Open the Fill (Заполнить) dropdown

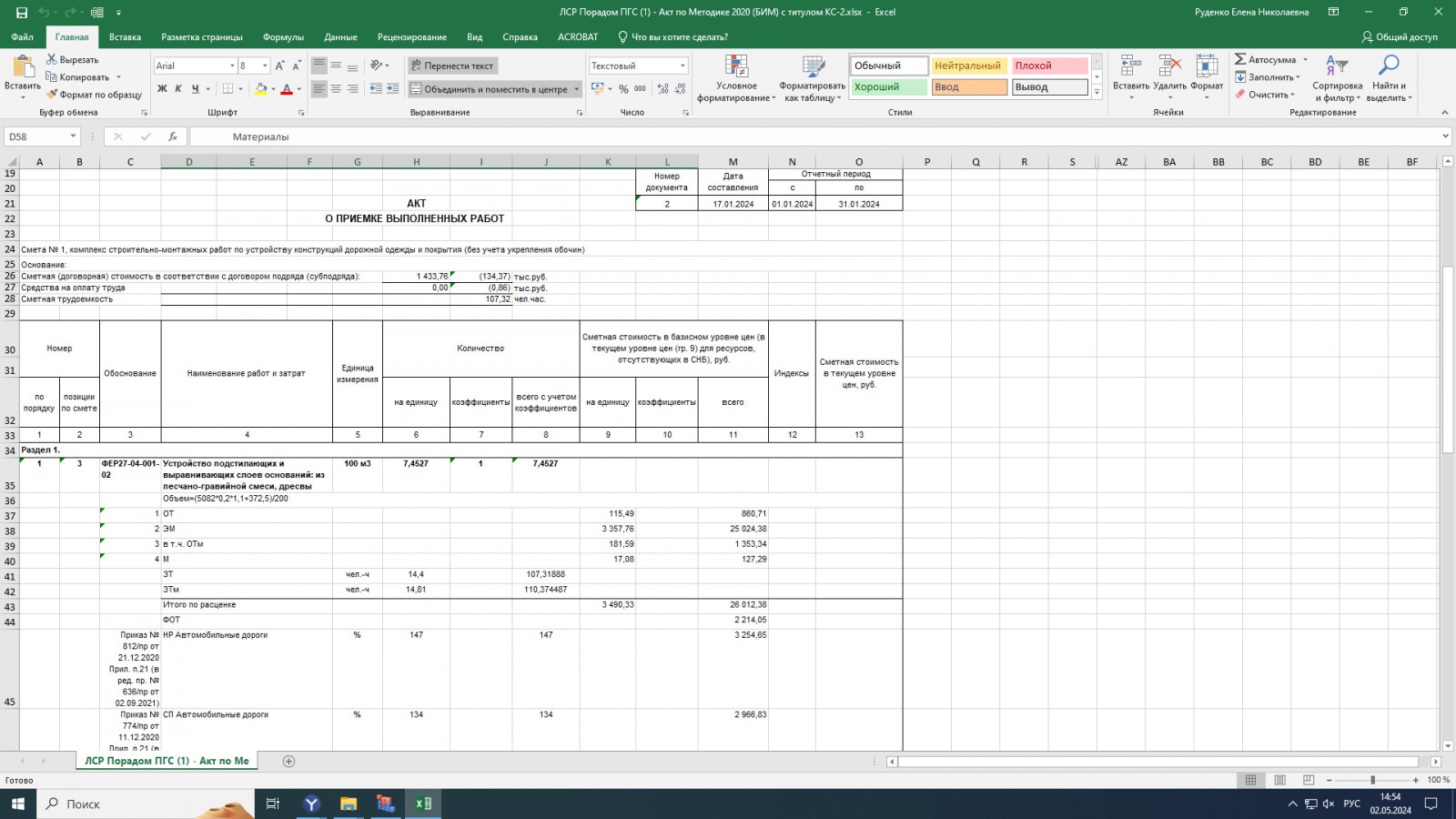[1268, 77]
